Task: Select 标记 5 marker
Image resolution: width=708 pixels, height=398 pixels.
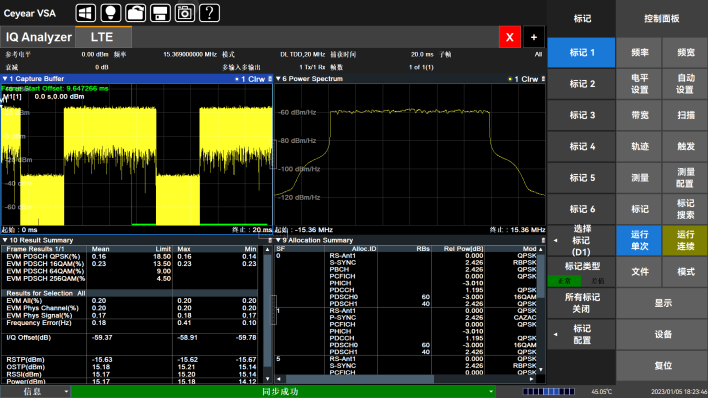Action: point(582,178)
